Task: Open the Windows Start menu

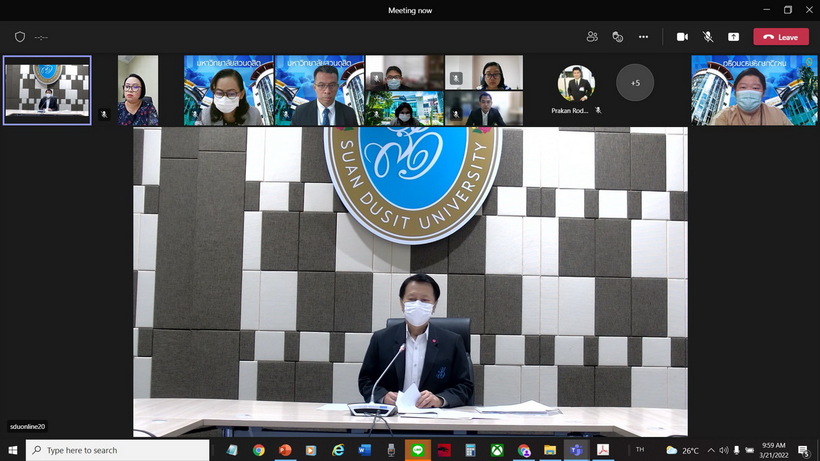Action: tap(13, 450)
